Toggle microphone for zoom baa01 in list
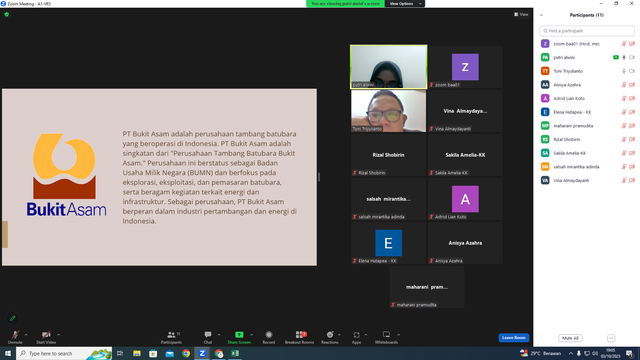 point(624,44)
